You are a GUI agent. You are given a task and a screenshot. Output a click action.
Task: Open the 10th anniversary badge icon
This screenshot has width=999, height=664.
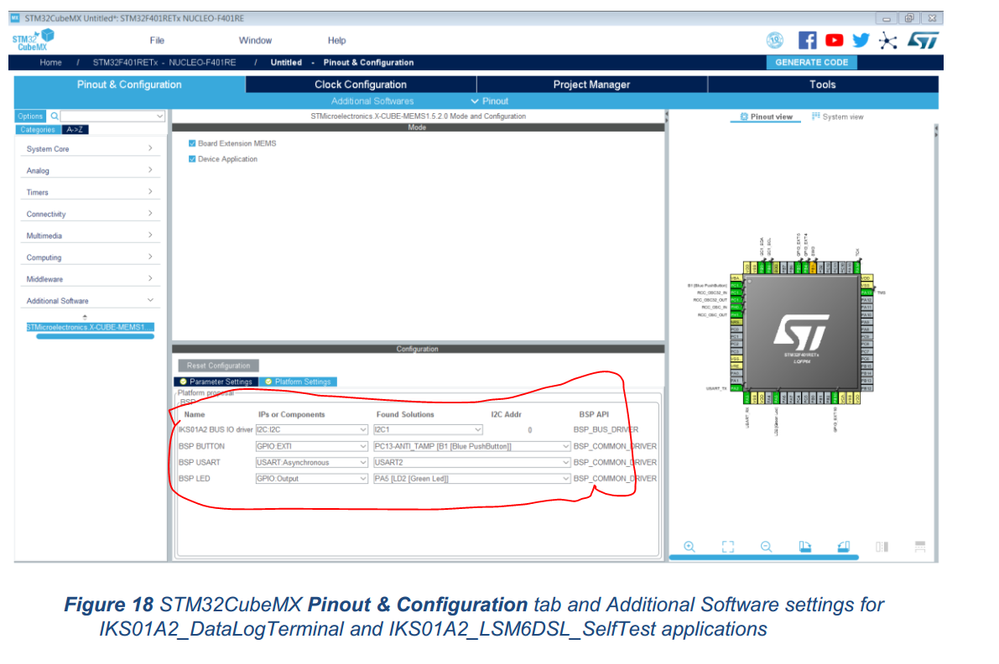(774, 41)
